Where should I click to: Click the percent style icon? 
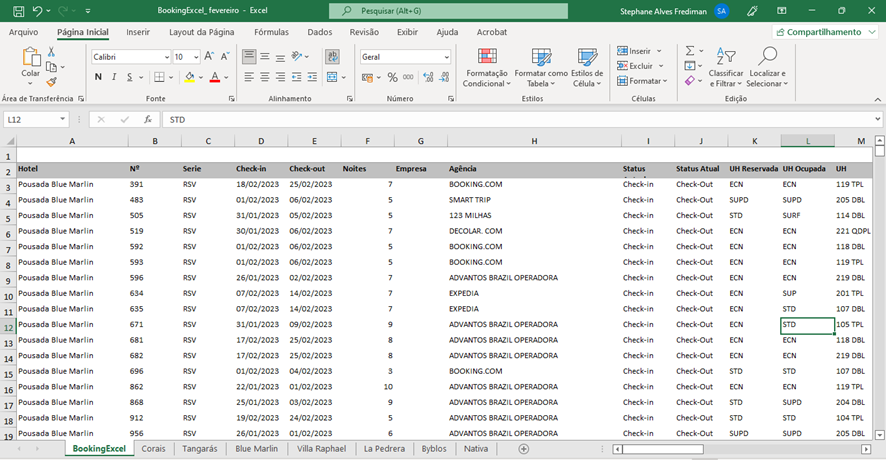[x=393, y=77]
